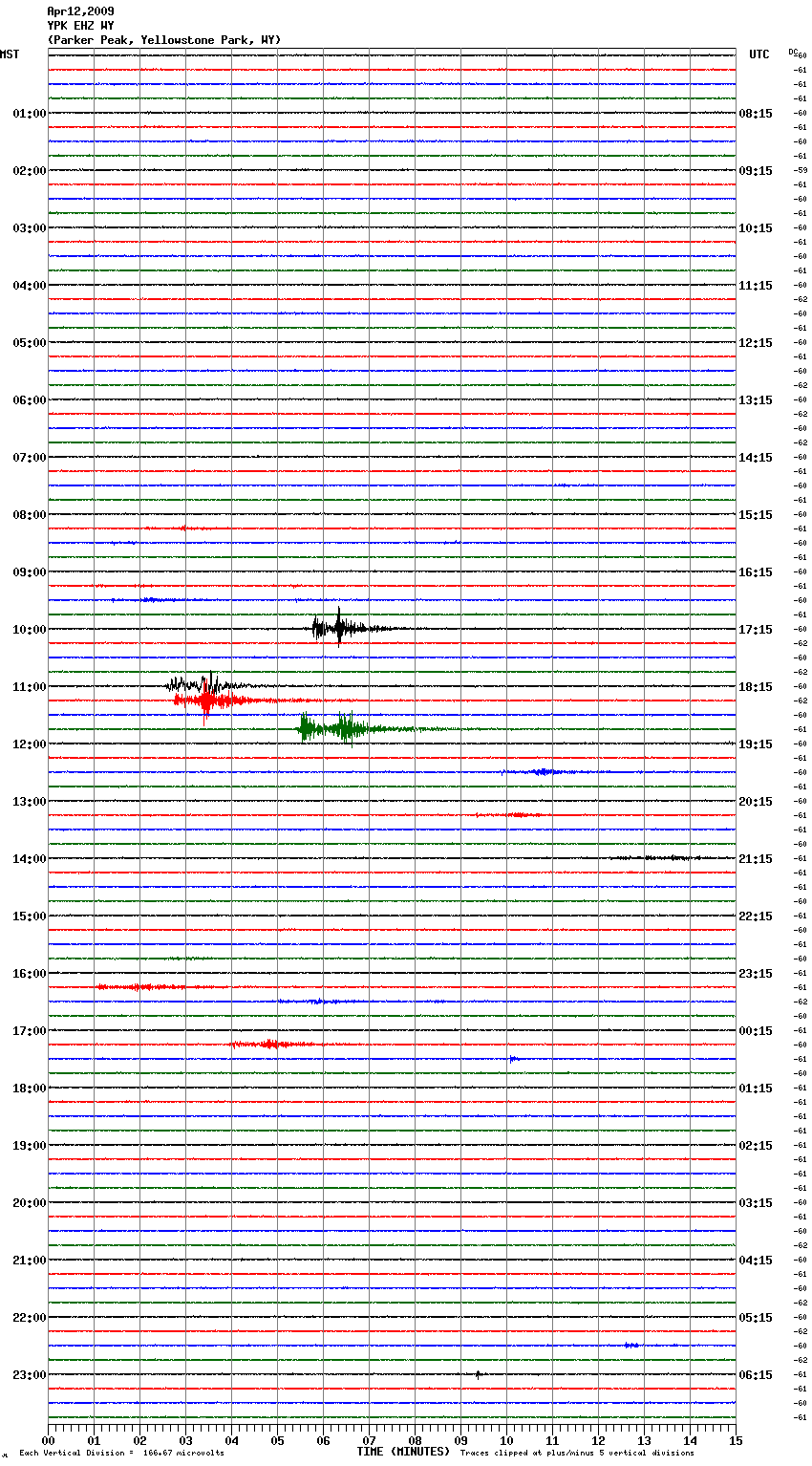Click the 06:15 UTC time label

tap(756, 1375)
